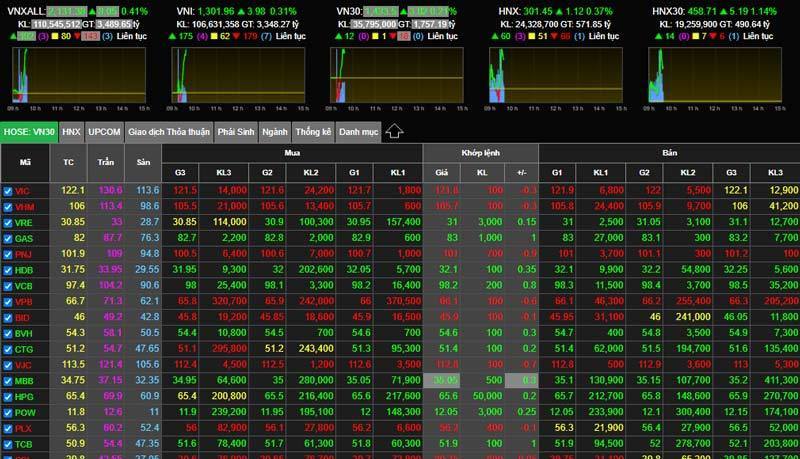The width and height of the screenshot is (800, 459).
Task: Open the Giao dịch Thỏa thuận tab
Action: pyautogui.click(x=168, y=131)
